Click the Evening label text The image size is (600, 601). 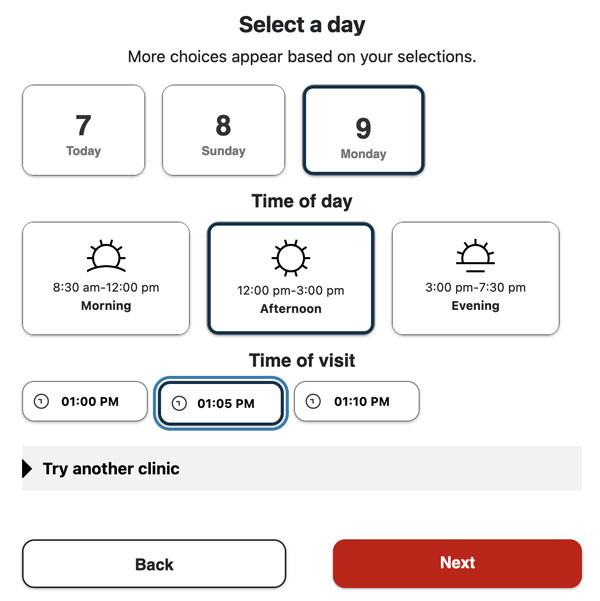point(475,306)
